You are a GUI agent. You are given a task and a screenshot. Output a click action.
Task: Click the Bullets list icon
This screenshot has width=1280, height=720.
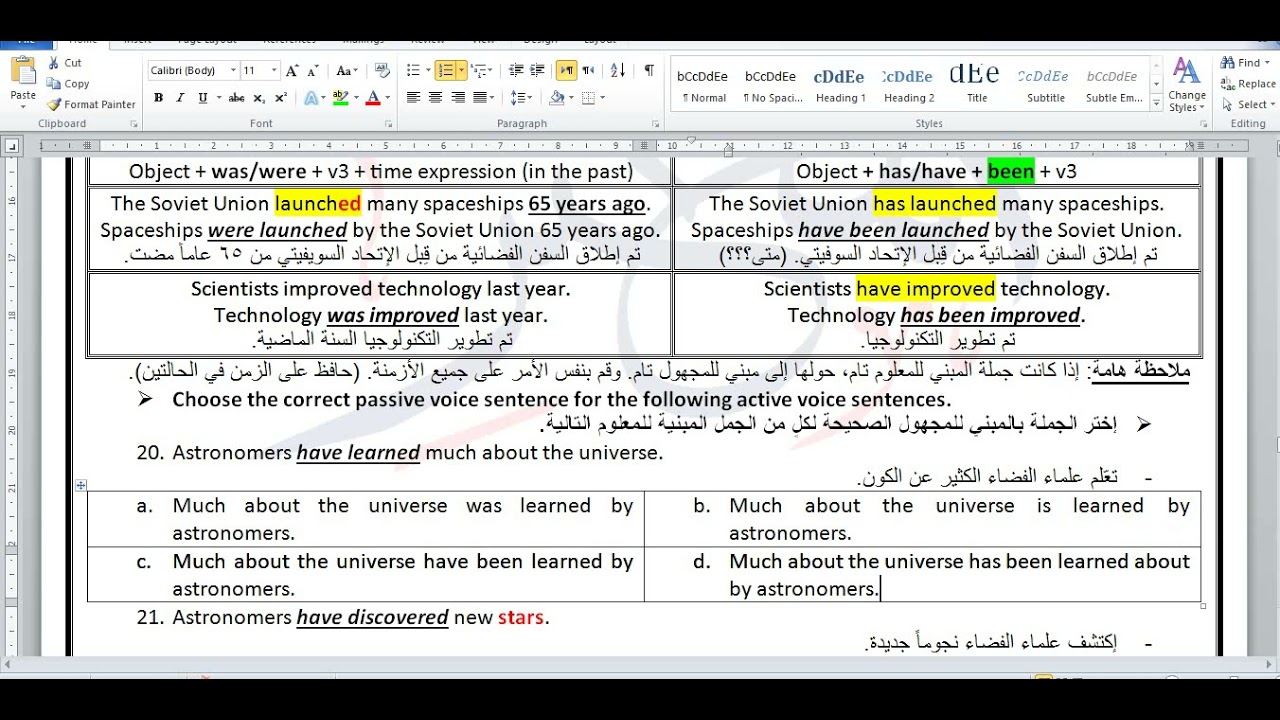[413, 71]
